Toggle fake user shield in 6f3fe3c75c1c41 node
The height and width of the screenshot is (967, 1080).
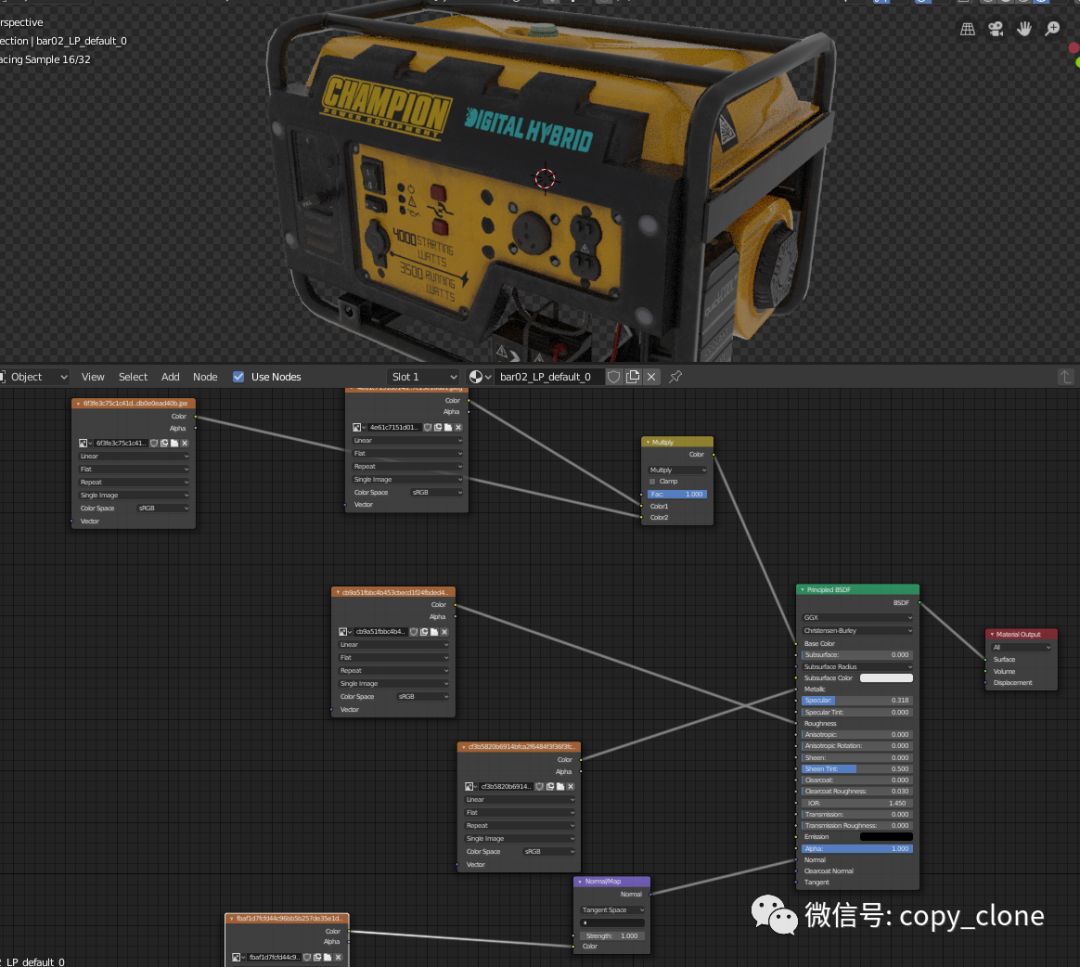click(x=154, y=443)
